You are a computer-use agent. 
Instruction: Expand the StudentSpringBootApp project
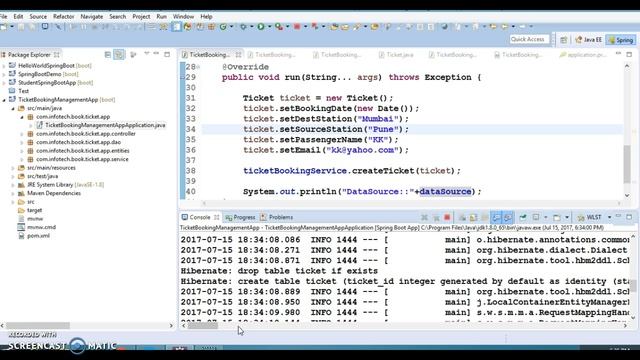(x=4, y=83)
